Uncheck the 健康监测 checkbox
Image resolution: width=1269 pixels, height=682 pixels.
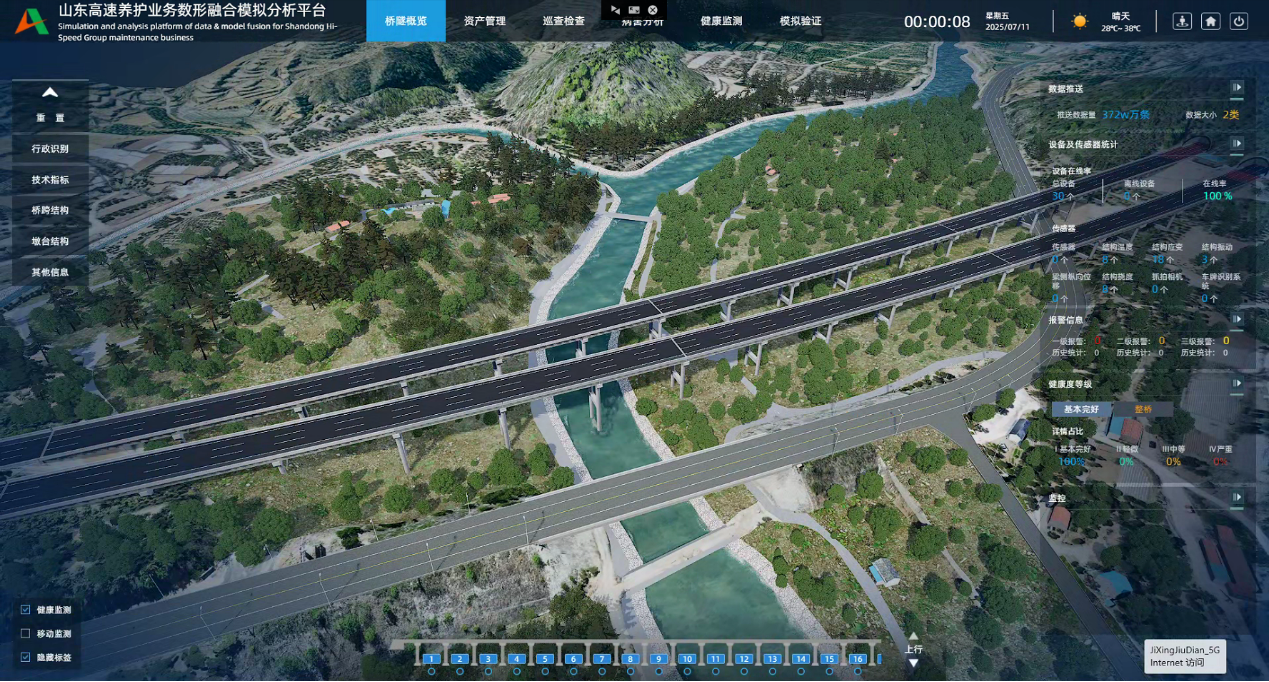26,609
